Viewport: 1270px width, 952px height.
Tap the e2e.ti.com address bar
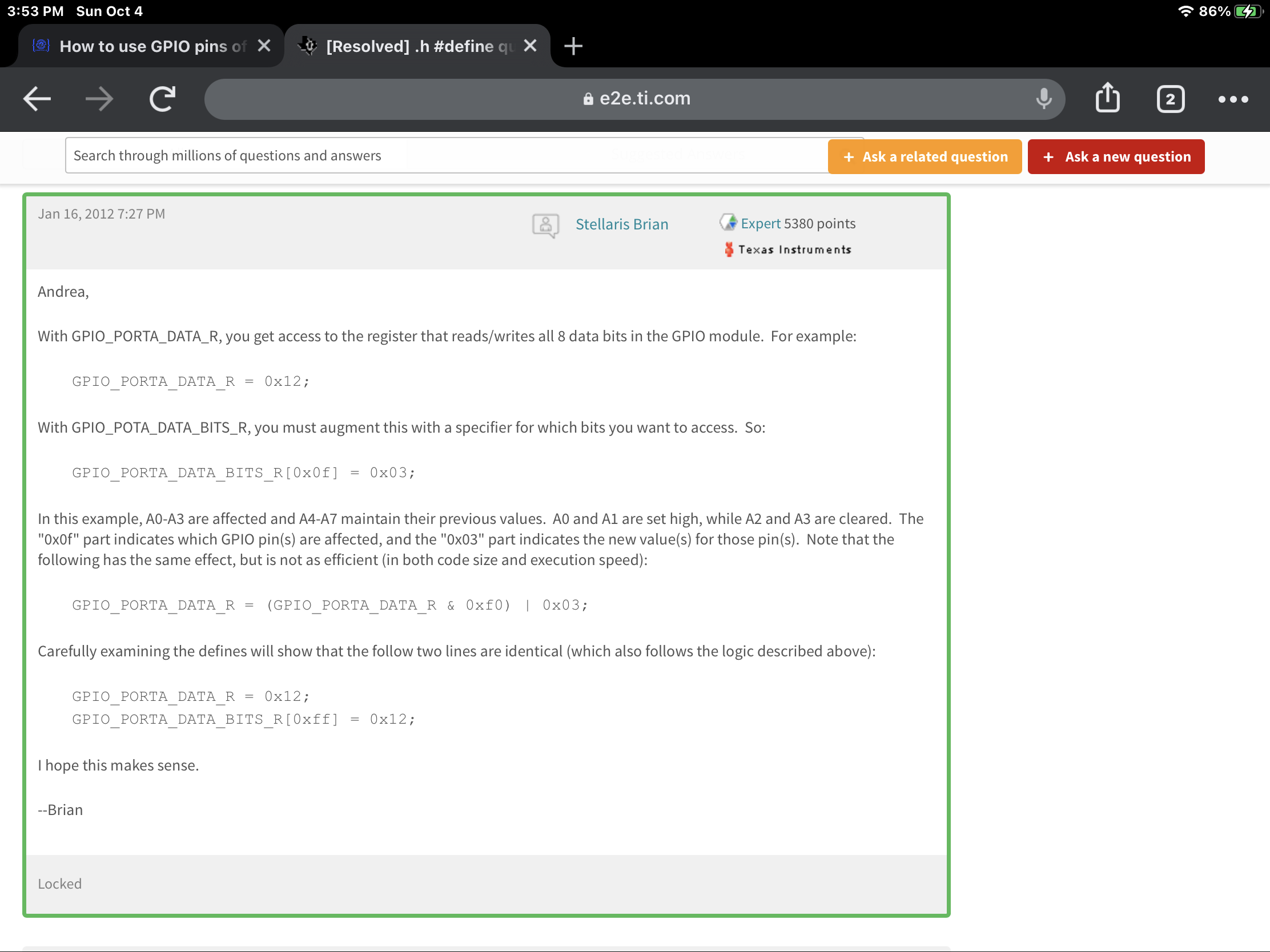click(634, 99)
